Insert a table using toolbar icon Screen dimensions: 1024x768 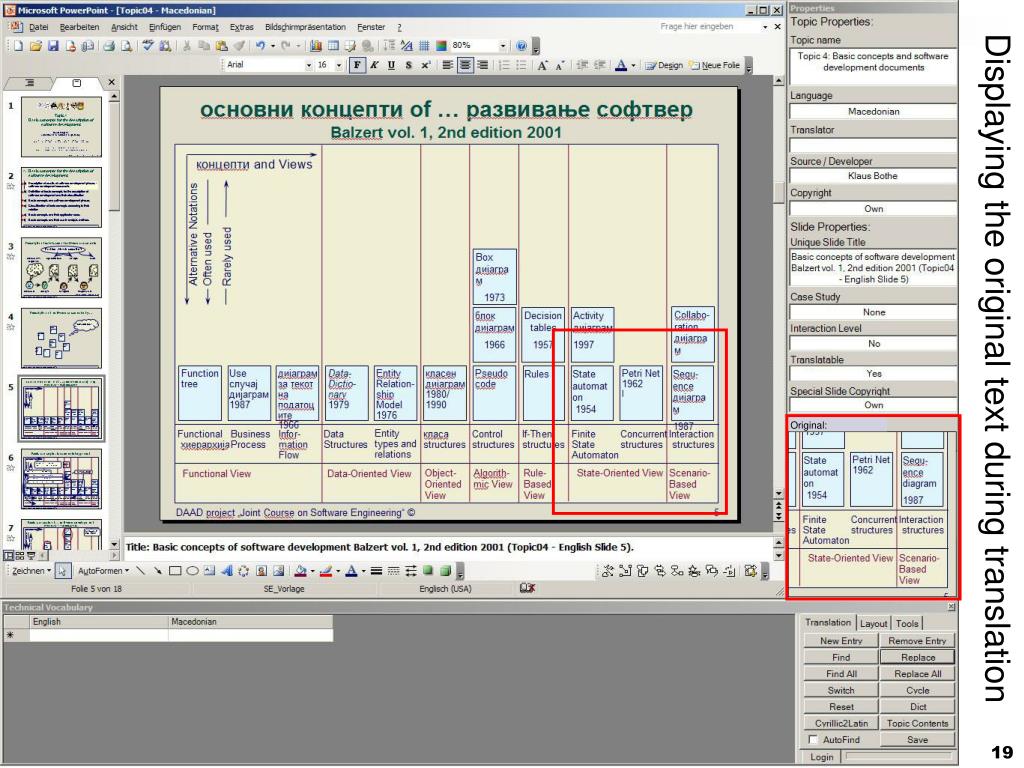(x=334, y=46)
